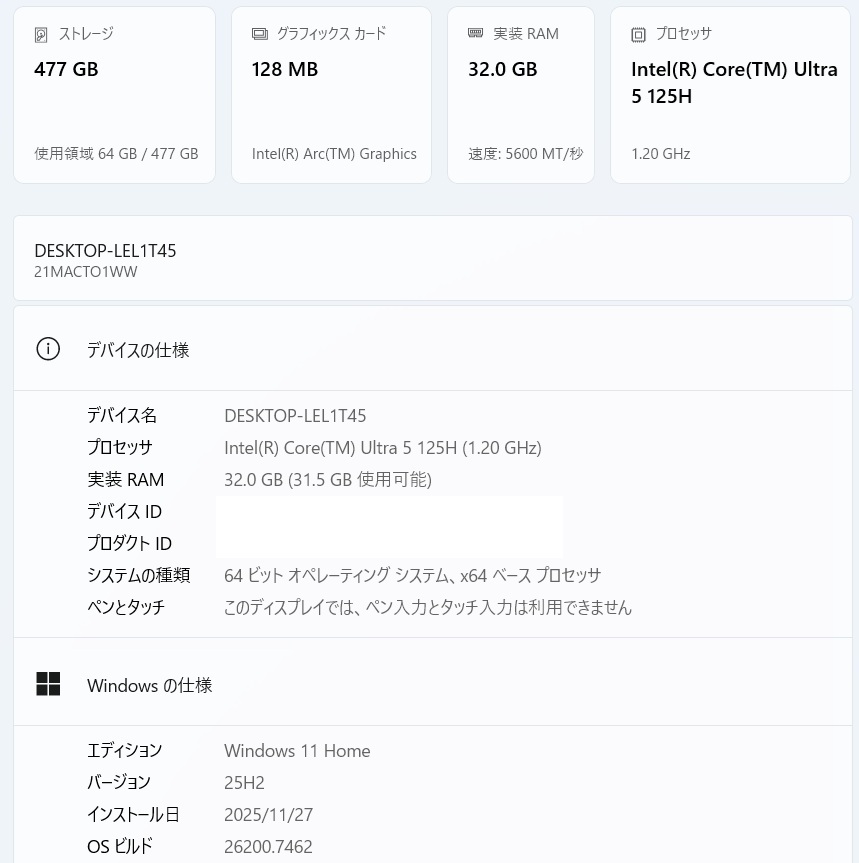
Task: Click the graphics card (グラフィックス カード) icon
Action: click(260, 34)
